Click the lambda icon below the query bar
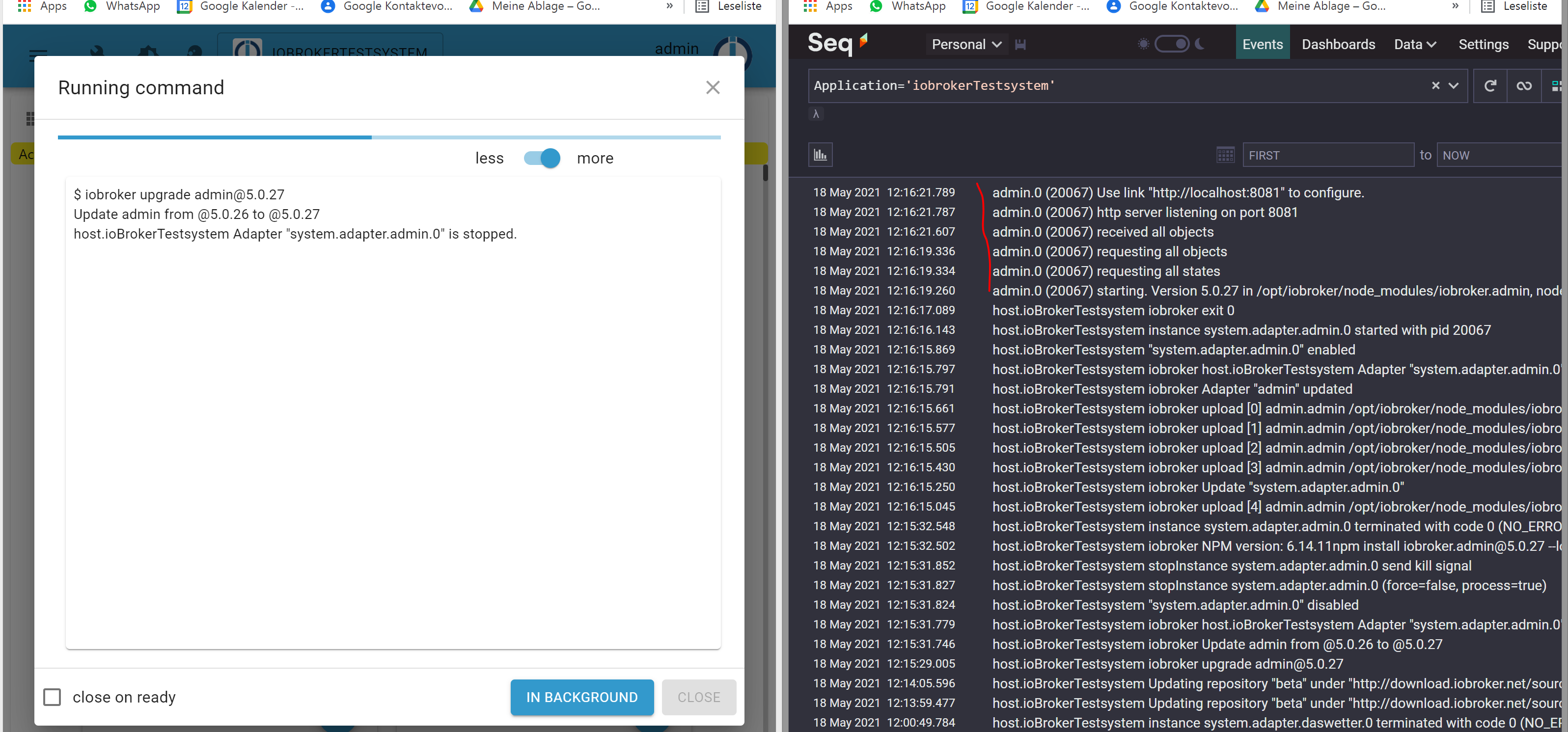 pyautogui.click(x=816, y=114)
